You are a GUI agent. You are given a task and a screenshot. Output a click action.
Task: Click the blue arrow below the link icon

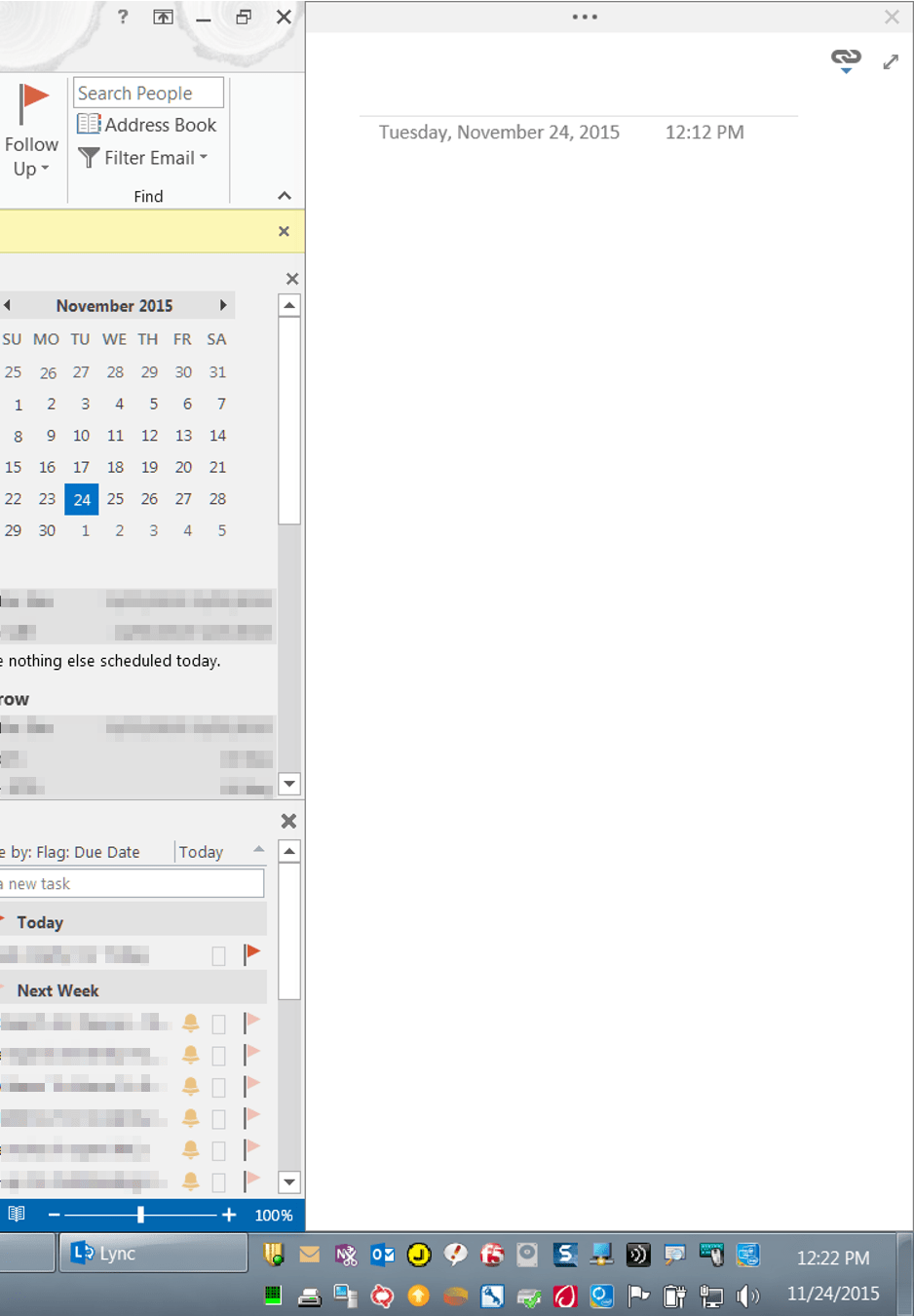click(x=844, y=70)
